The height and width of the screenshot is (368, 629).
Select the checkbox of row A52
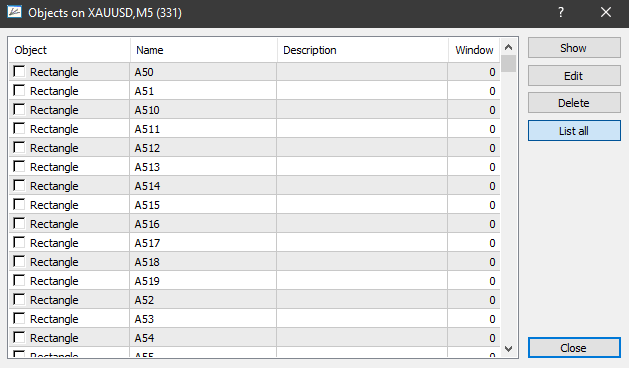(x=19, y=299)
